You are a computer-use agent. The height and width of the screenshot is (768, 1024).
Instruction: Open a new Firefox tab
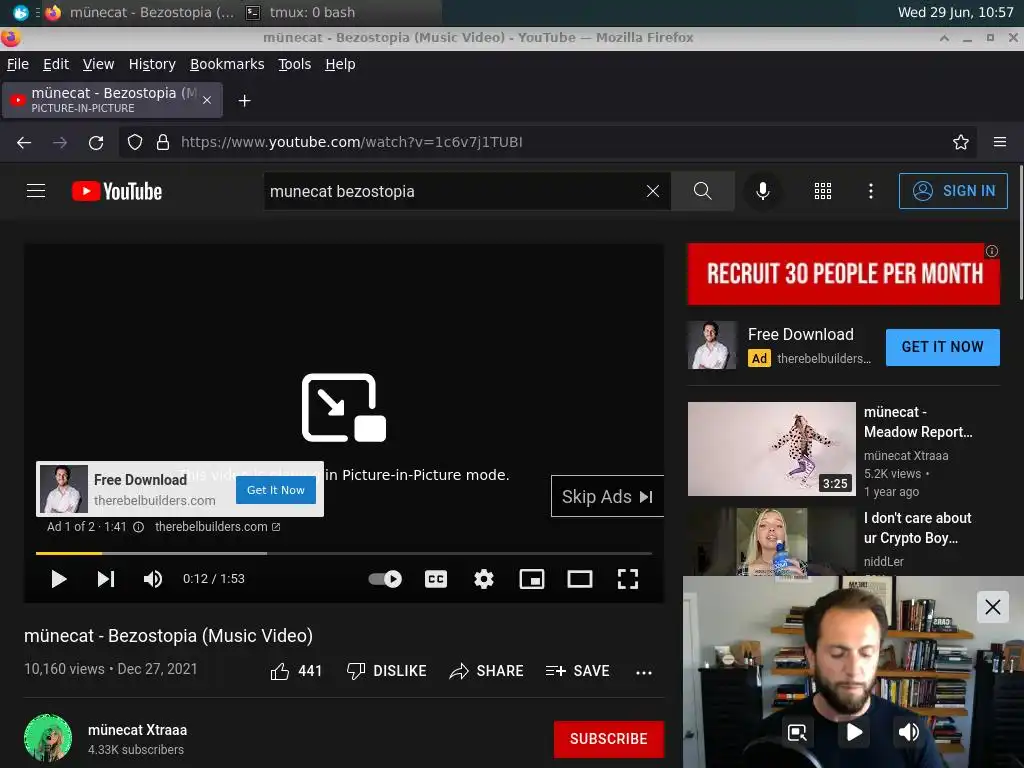[244, 101]
